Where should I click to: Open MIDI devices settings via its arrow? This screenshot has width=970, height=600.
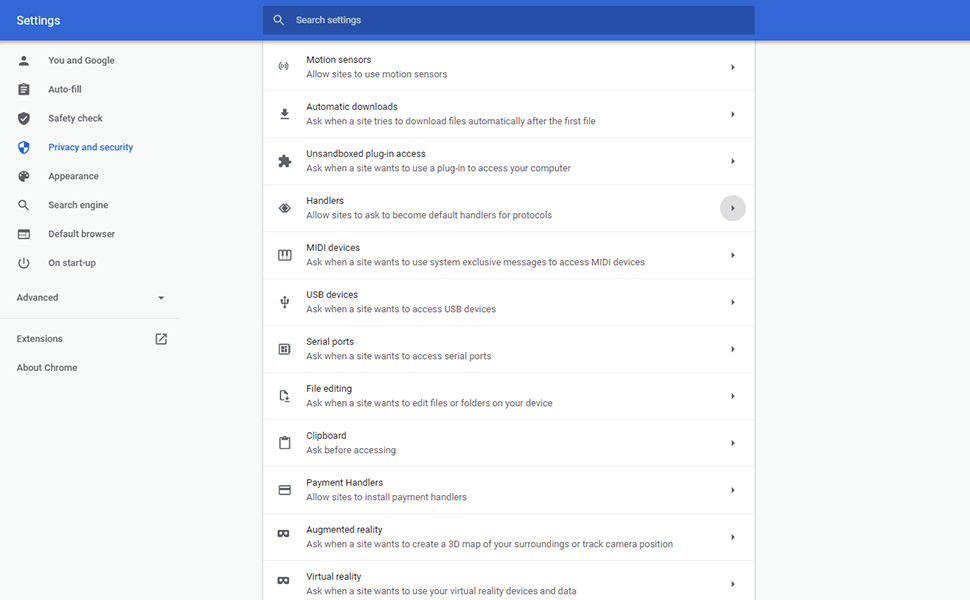[732, 255]
